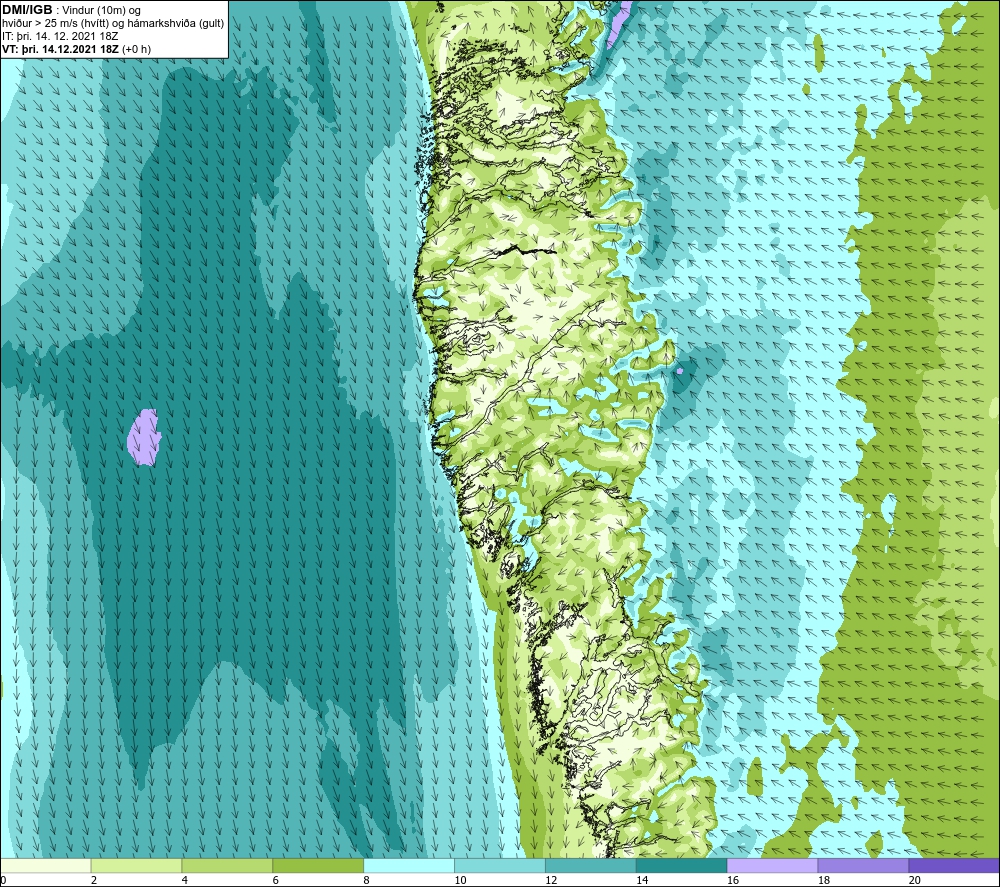Click the scale label "20"
The width and height of the screenshot is (1000, 887).
pos(915,881)
